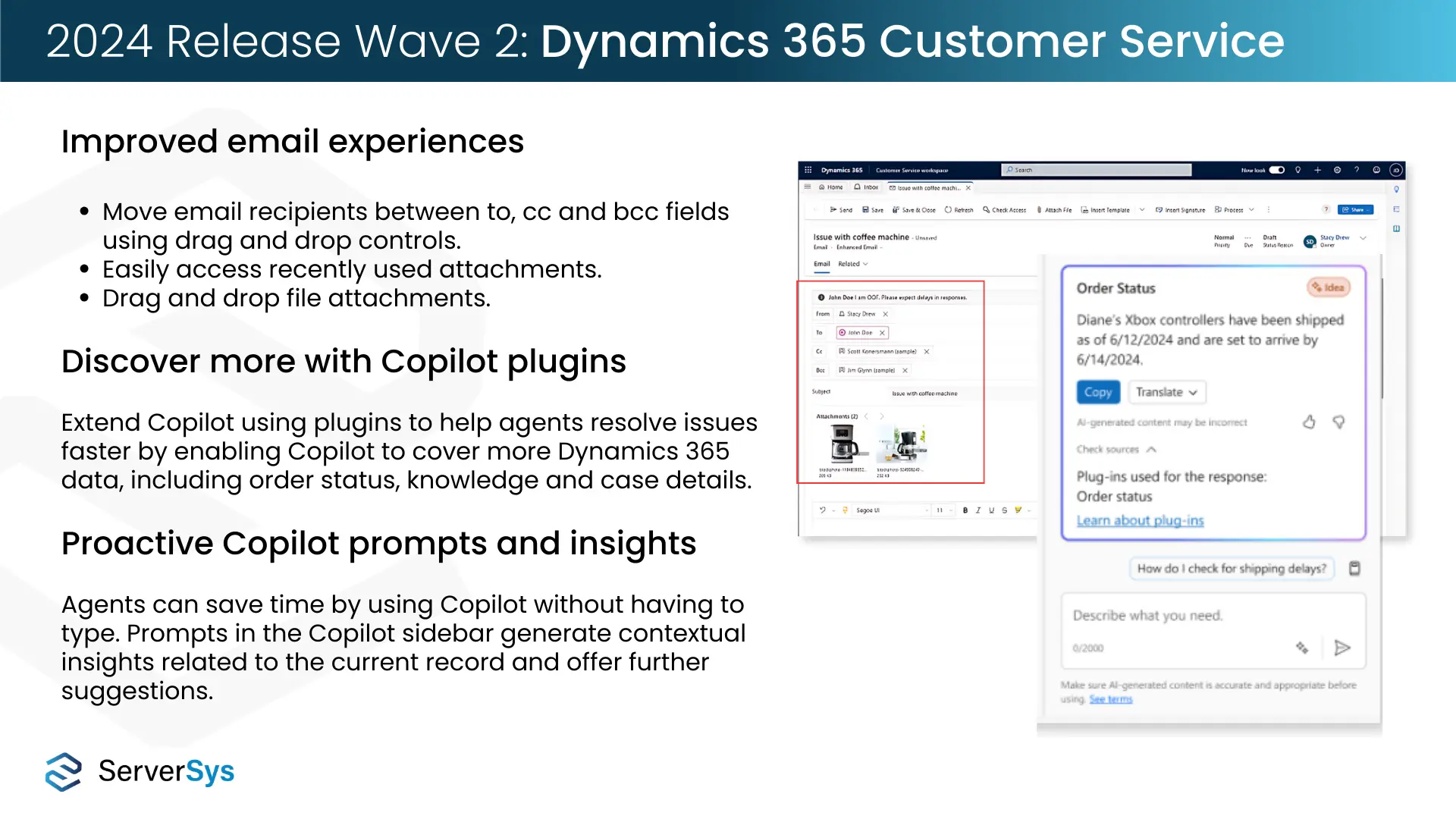The height and width of the screenshot is (819, 1456).
Task: Click the lightbulb icon in top bar
Action: (1298, 170)
